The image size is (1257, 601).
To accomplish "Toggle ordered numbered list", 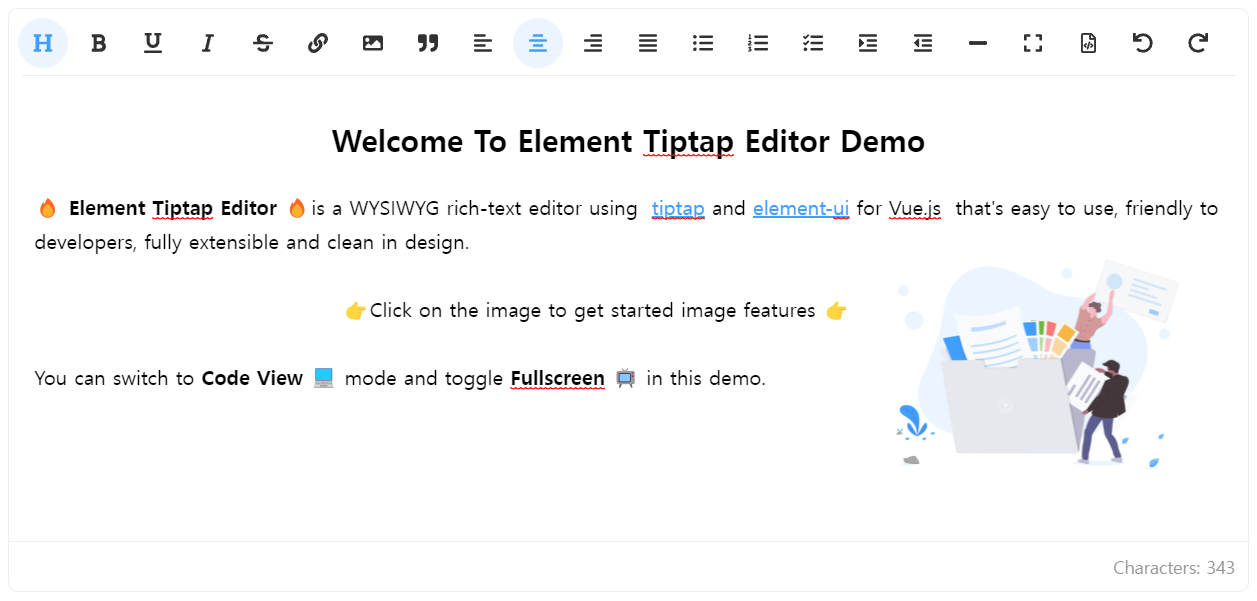I will [x=758, y=43].
